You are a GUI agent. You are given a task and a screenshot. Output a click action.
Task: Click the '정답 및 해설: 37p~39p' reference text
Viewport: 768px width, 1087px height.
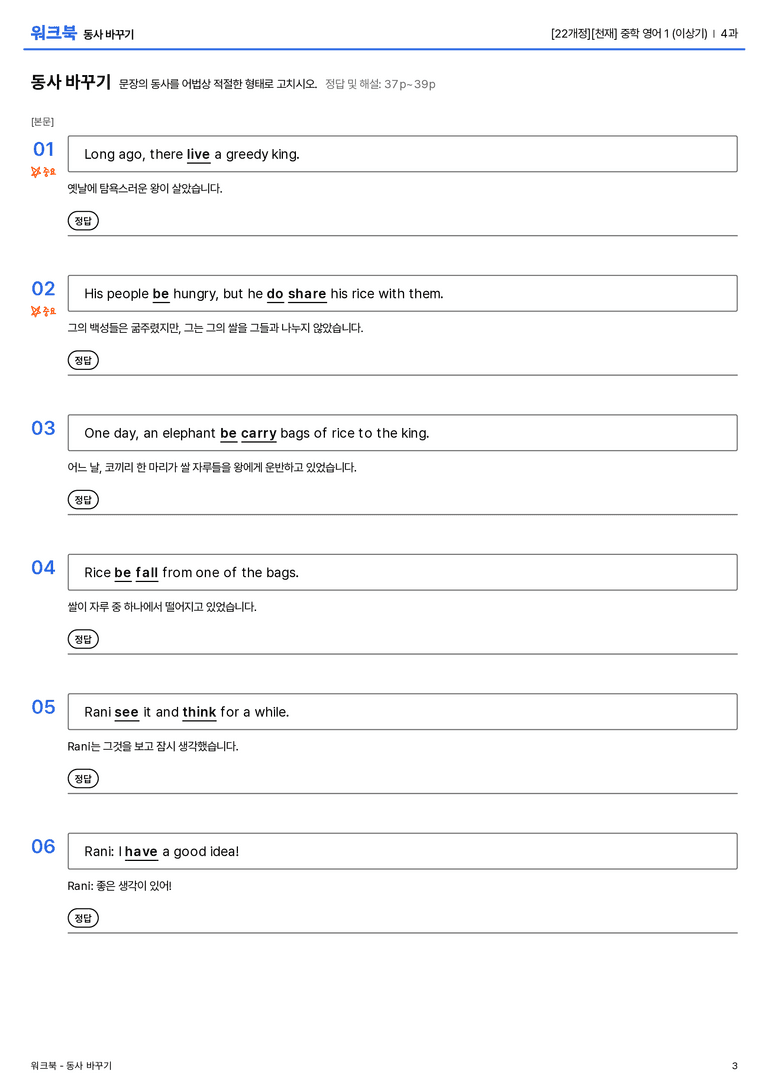click(381, 84)
